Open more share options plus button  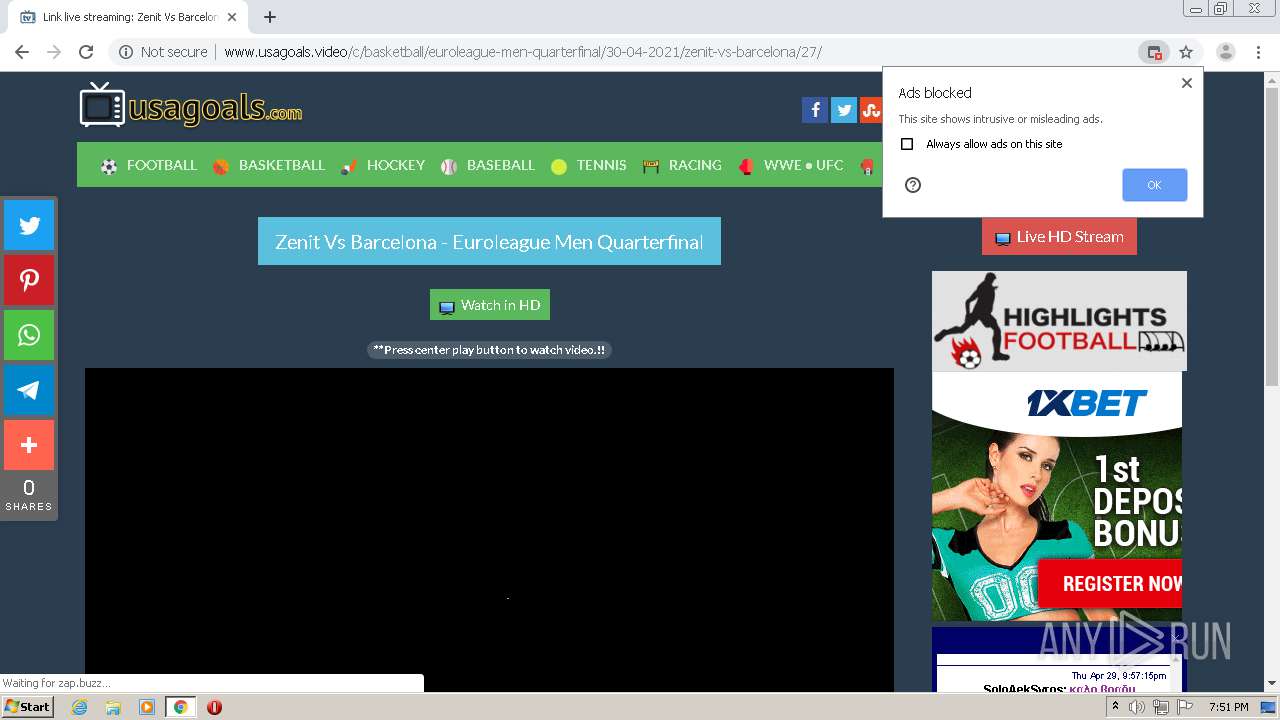coord(29,445)
